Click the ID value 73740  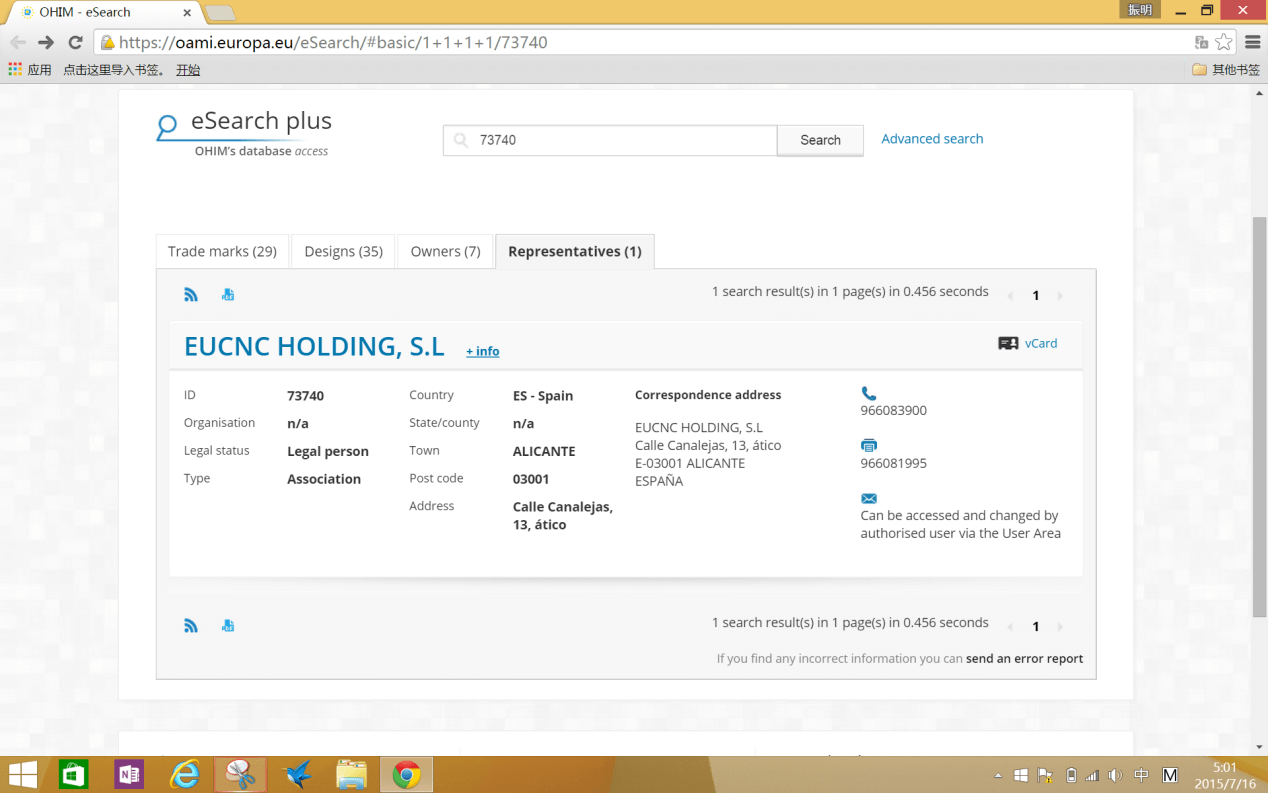(305, 396)
